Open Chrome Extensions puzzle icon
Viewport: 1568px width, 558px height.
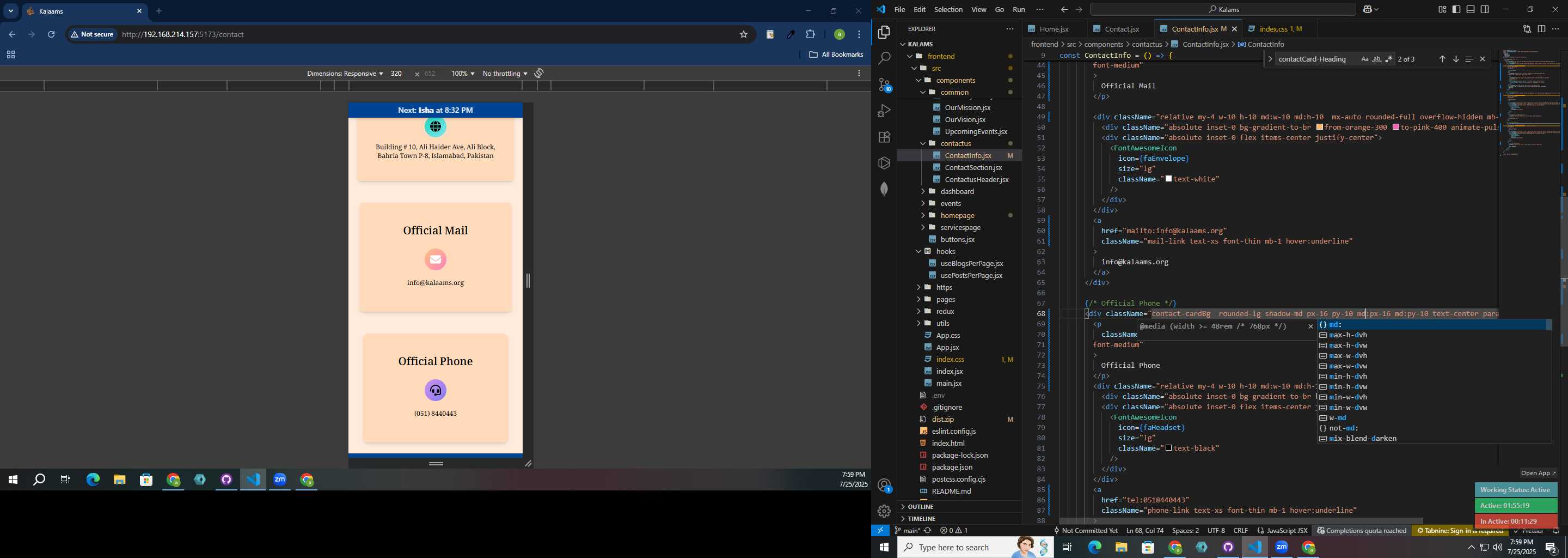coord(810,35)
